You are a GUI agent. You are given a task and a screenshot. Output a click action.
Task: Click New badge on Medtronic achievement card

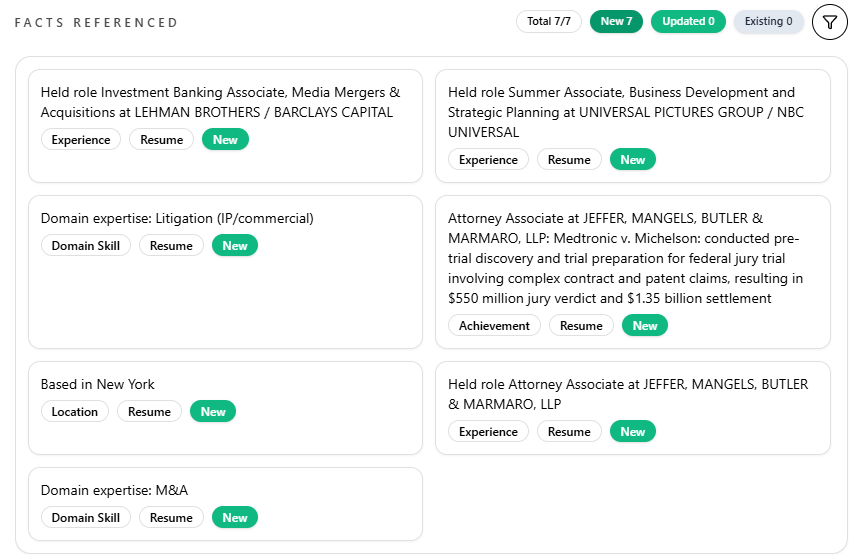pos(644,326)
